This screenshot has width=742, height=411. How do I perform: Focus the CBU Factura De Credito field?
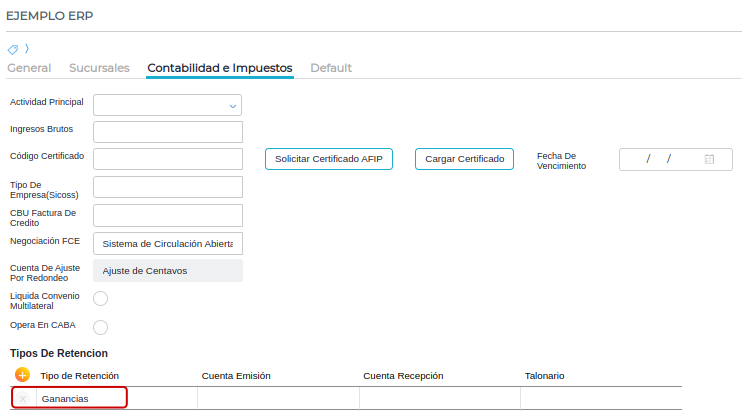point(168,216)
